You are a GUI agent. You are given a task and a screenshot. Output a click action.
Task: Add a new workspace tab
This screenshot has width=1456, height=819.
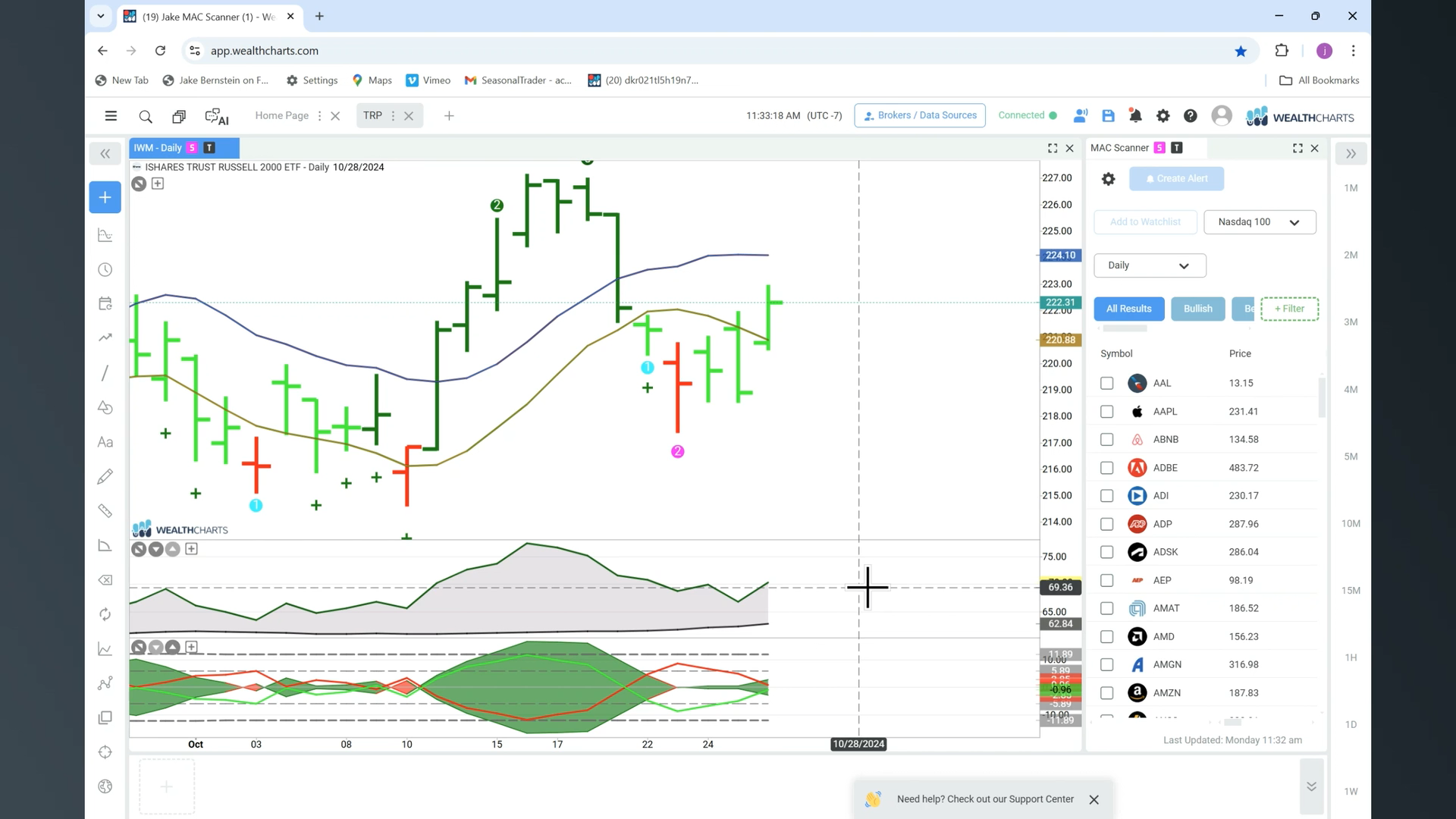tap(449, 116)
